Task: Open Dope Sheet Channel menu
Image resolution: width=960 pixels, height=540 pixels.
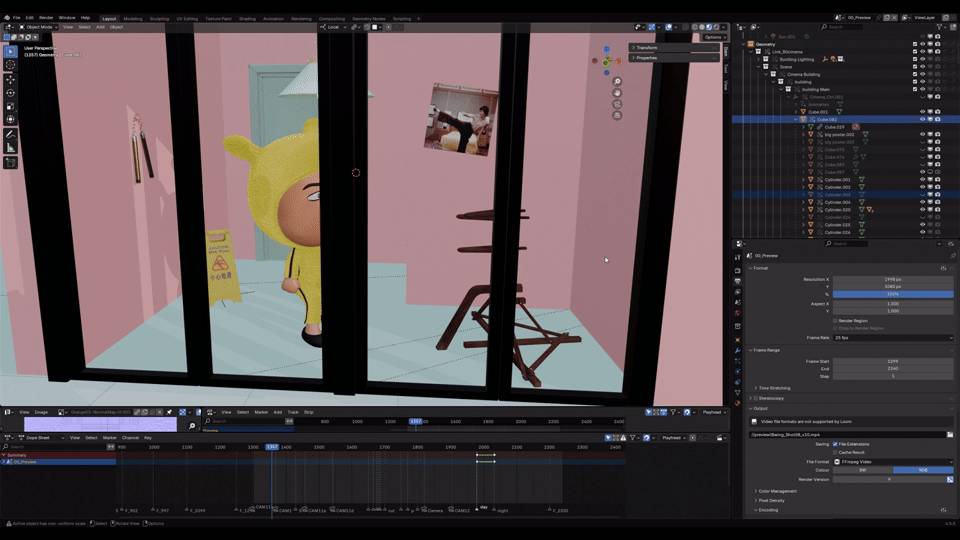Action: click(130, 438)
